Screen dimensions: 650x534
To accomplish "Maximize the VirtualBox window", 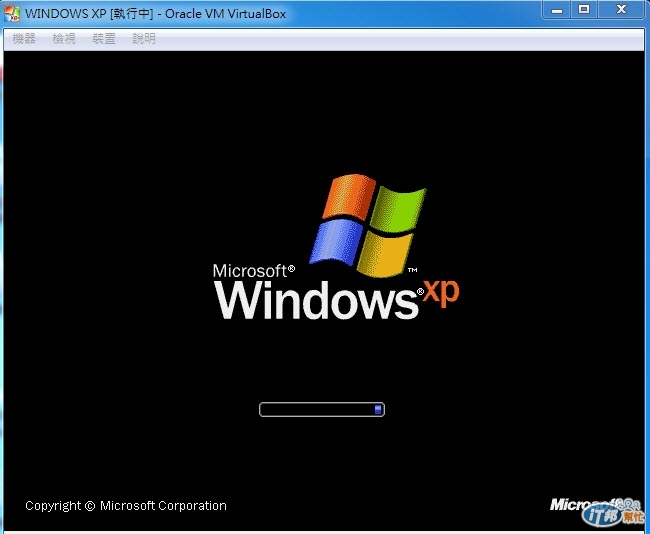I will pyautogui.click(x=584, y=10).
